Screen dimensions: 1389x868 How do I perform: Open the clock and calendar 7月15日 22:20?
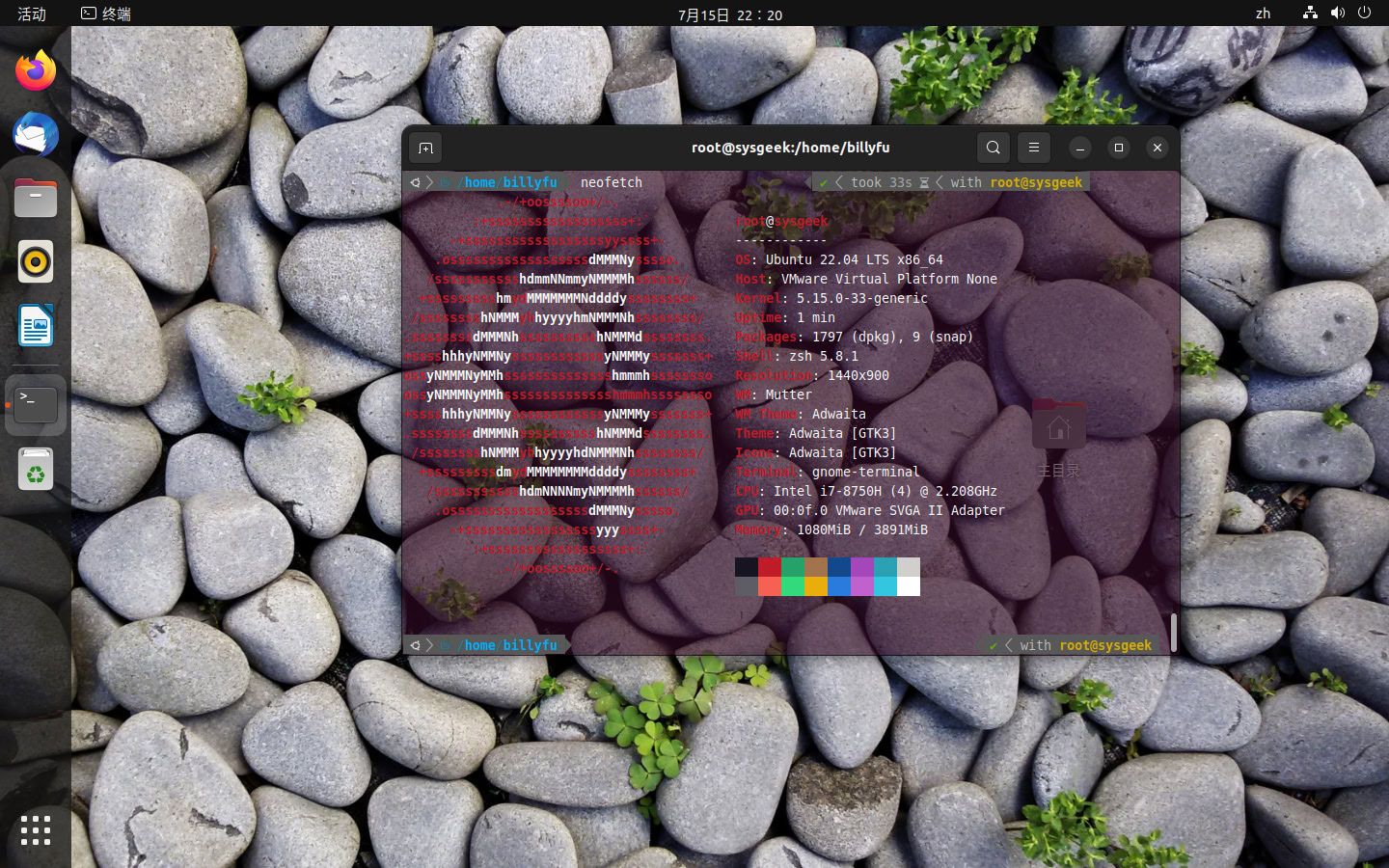pos(730,14)
